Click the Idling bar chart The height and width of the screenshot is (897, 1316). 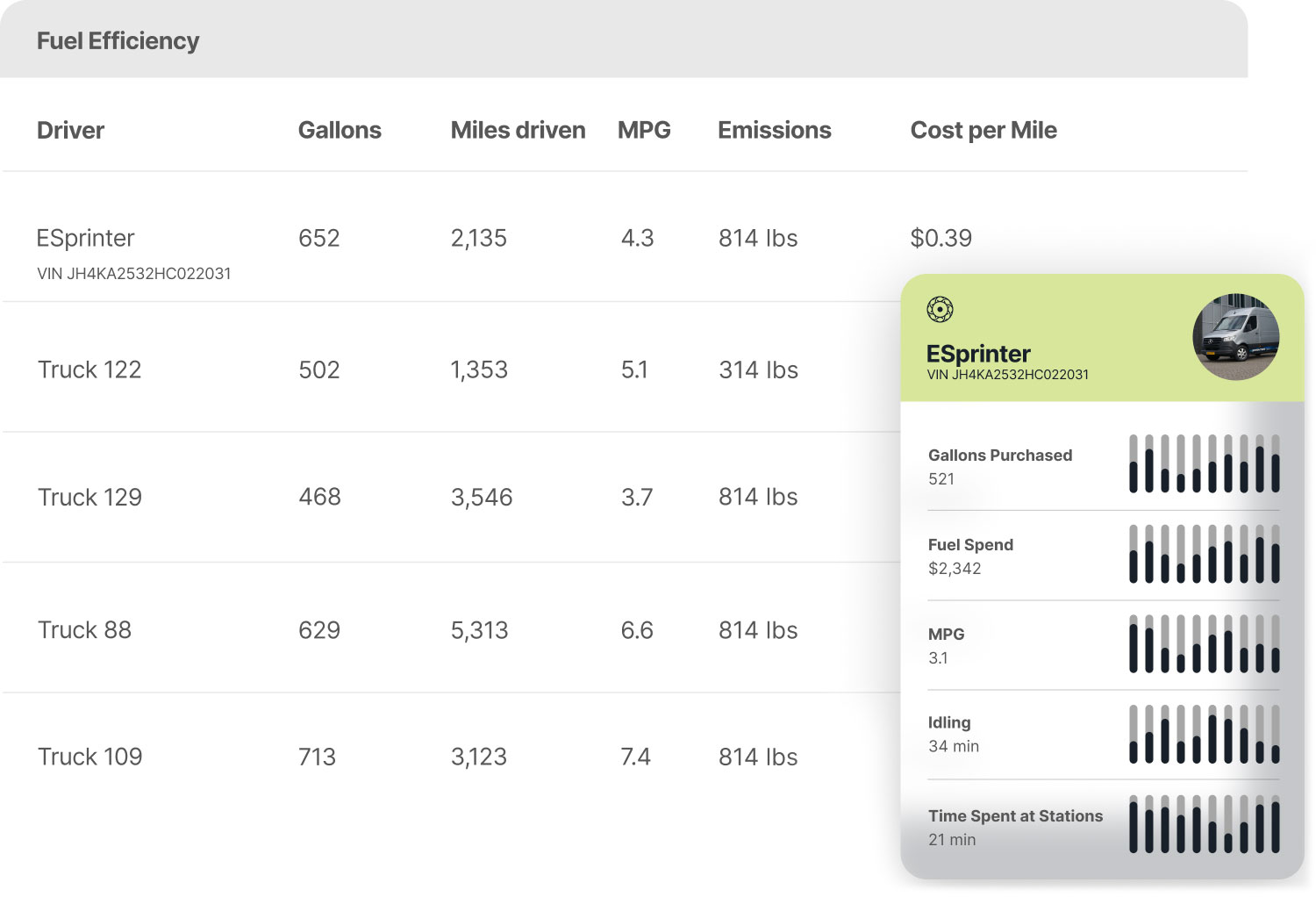coord(1204,734)
